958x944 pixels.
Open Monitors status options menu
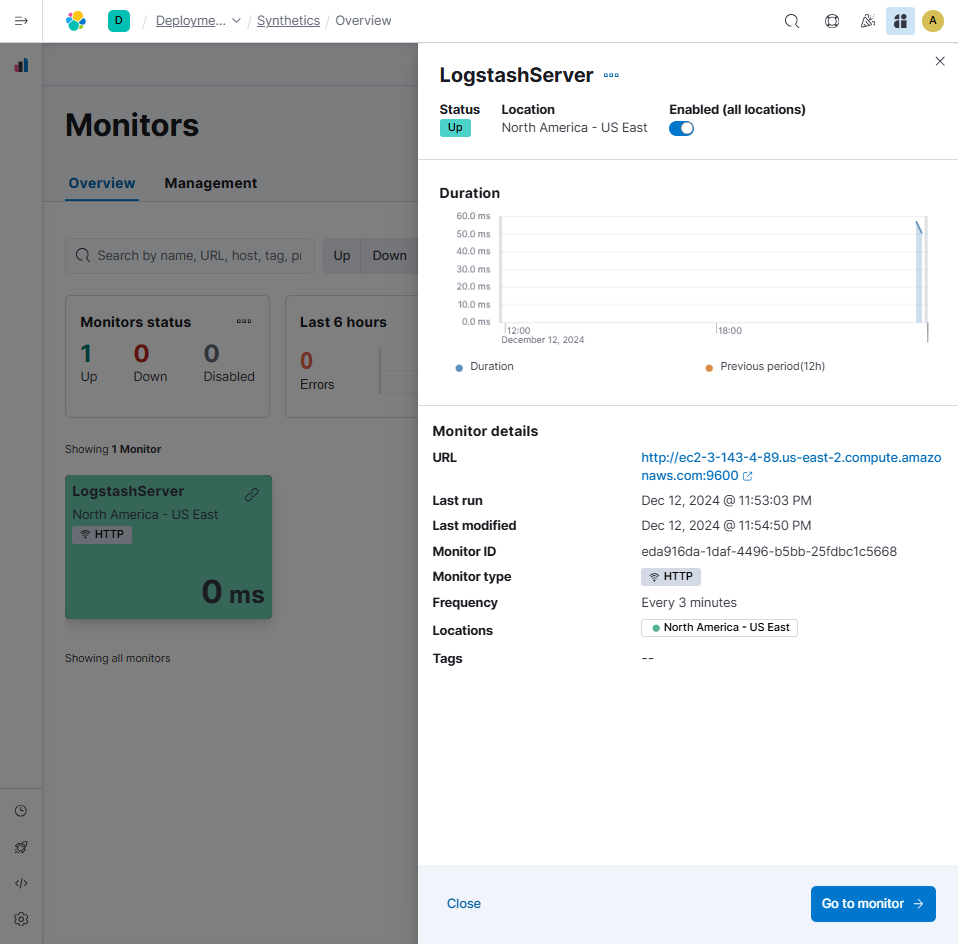click(x=244, y=322)
